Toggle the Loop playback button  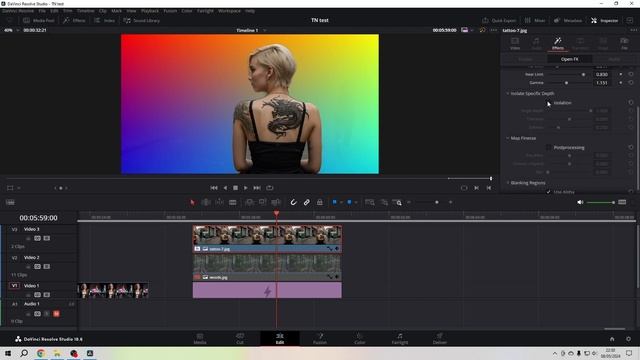[x=270, y=188]
